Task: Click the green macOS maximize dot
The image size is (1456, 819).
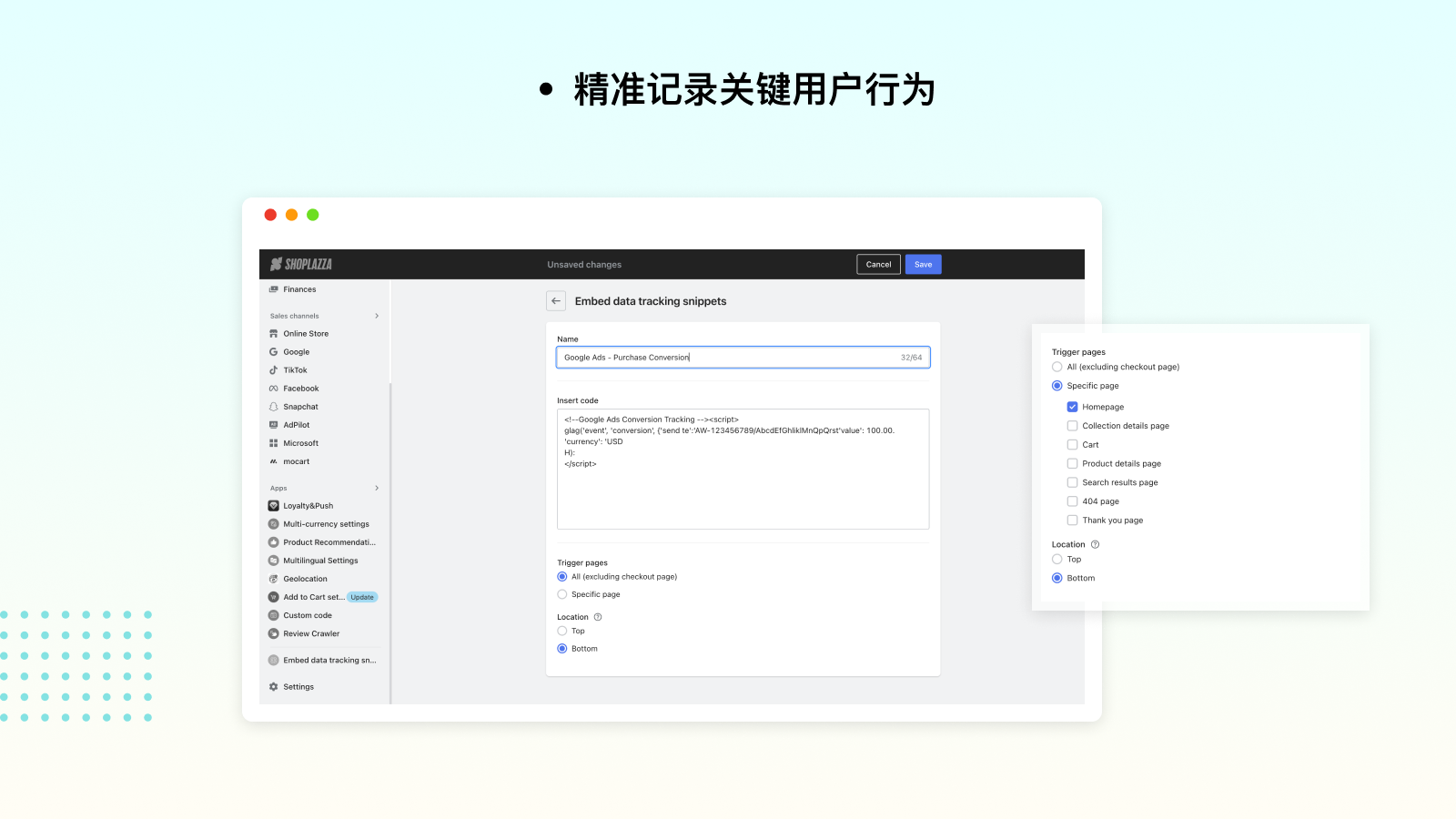Action: [313, 215]
